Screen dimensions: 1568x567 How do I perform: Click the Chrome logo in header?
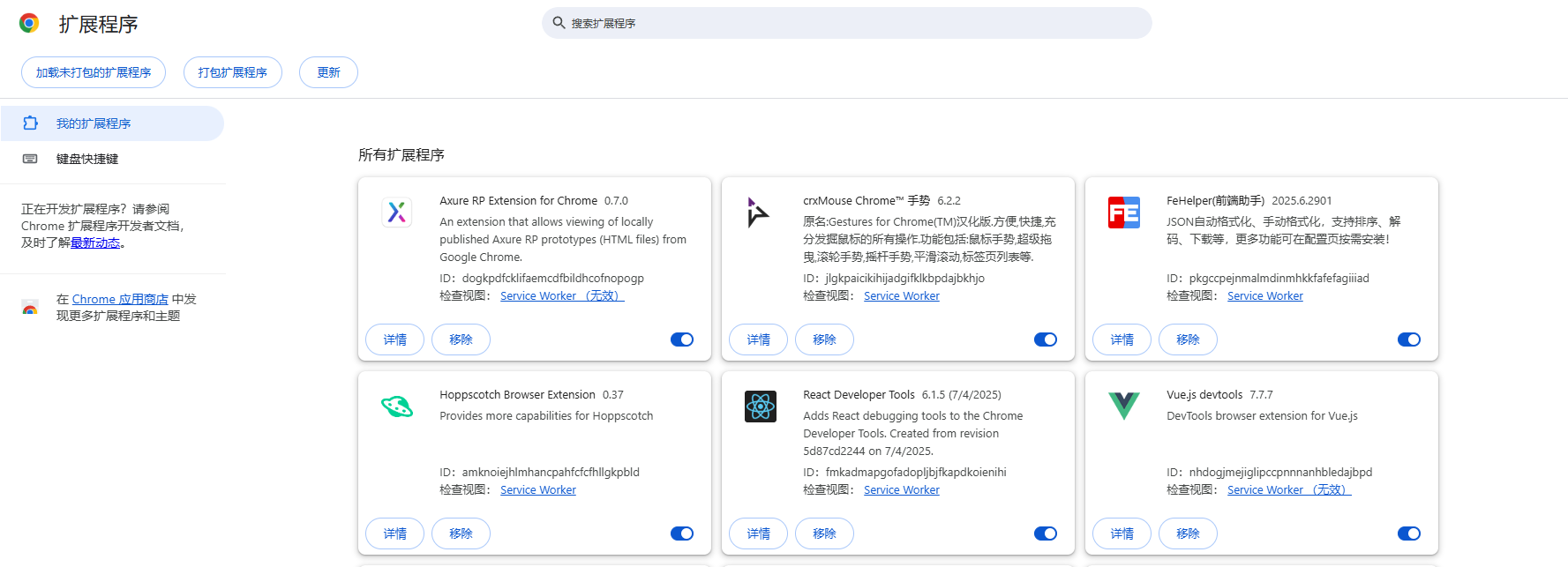click(29, 24)
